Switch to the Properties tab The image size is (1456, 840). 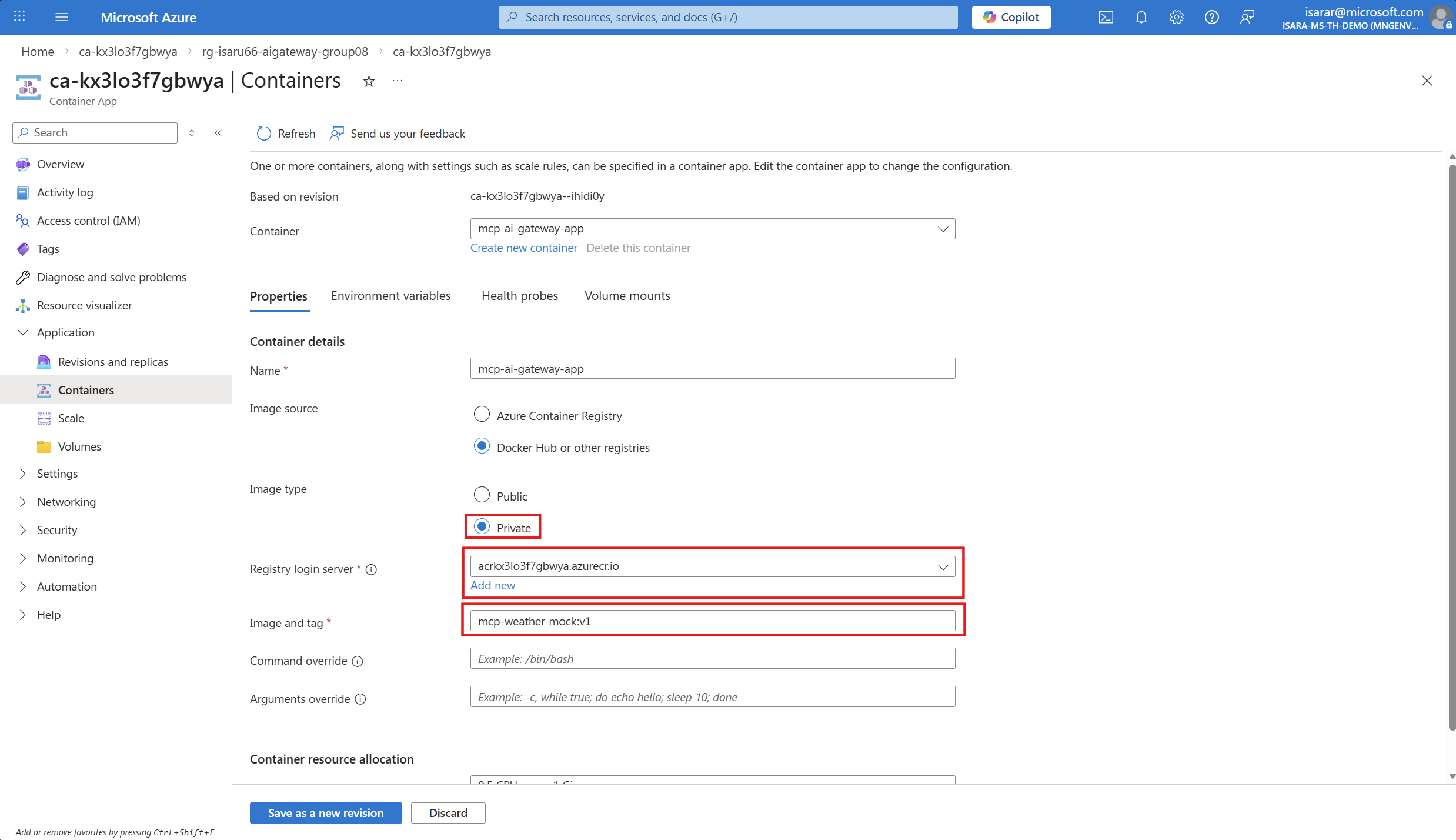coord(279,296)
